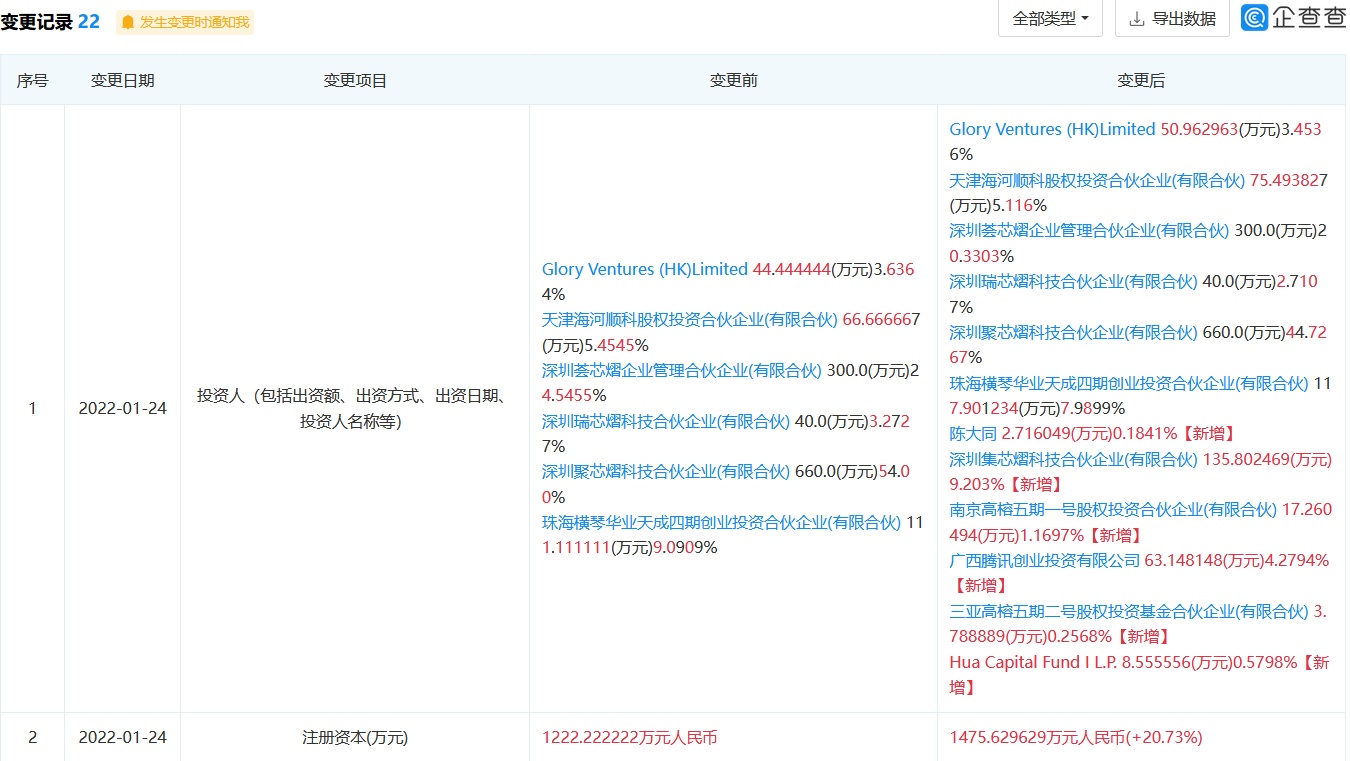Click the 陈大同 investor link

(x=973, y=433)
